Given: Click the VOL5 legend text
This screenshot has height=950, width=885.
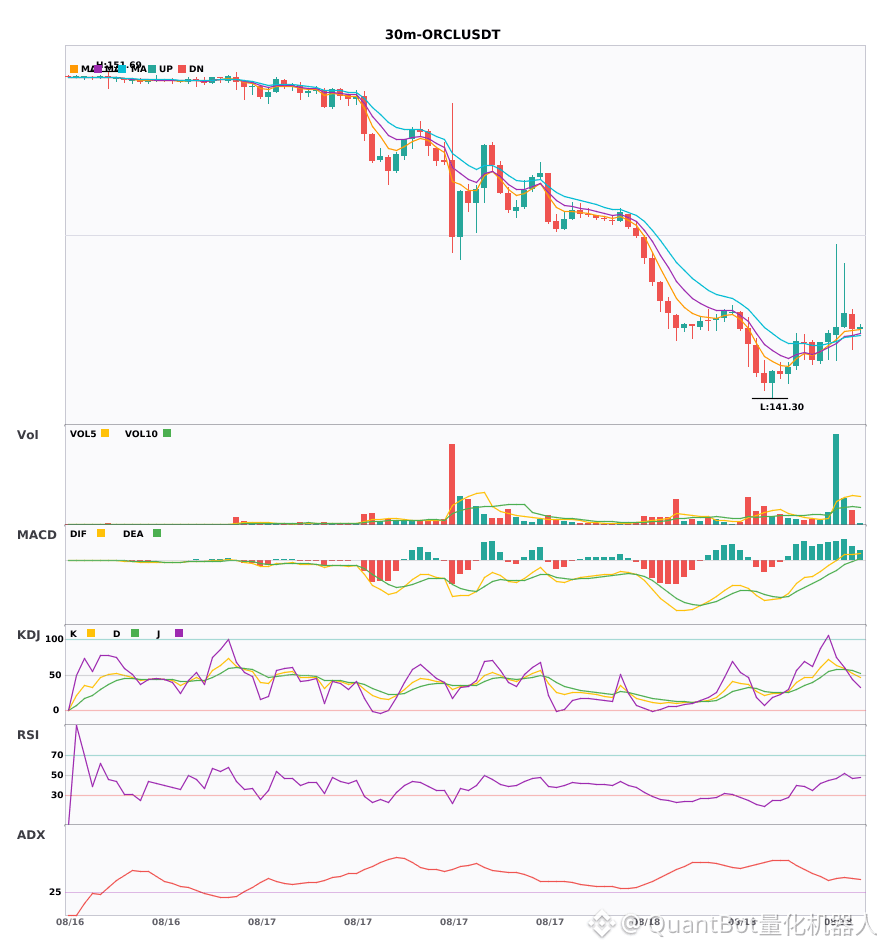Looking at the screenshot, I should coord(83,434).
